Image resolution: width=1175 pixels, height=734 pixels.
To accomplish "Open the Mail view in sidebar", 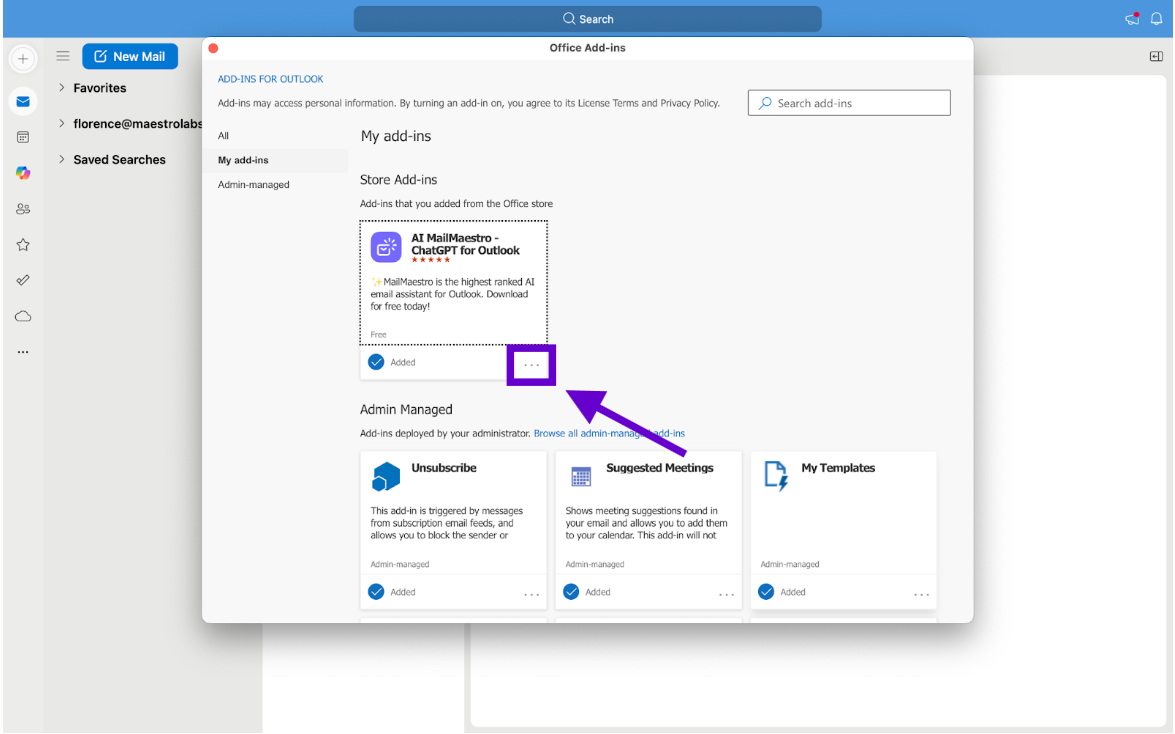I will 23,101.
